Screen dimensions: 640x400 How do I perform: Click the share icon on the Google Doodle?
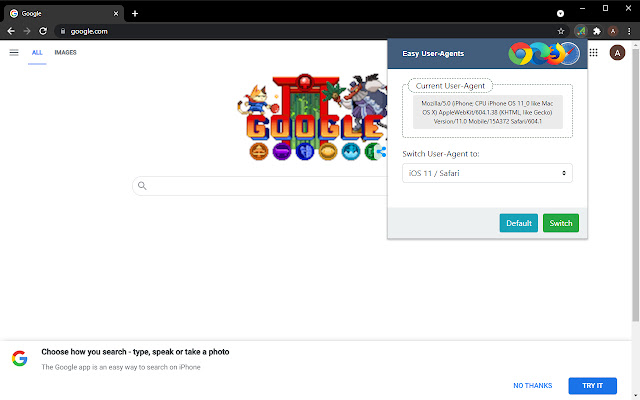point(381,152)
